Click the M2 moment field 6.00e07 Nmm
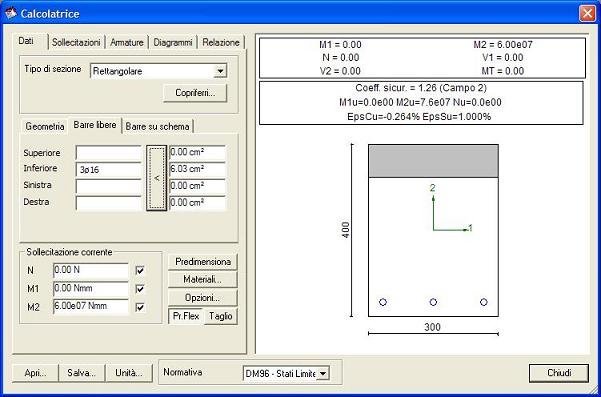Image resolution: width=601 pixels, height=397 pixels. (91, 307)
